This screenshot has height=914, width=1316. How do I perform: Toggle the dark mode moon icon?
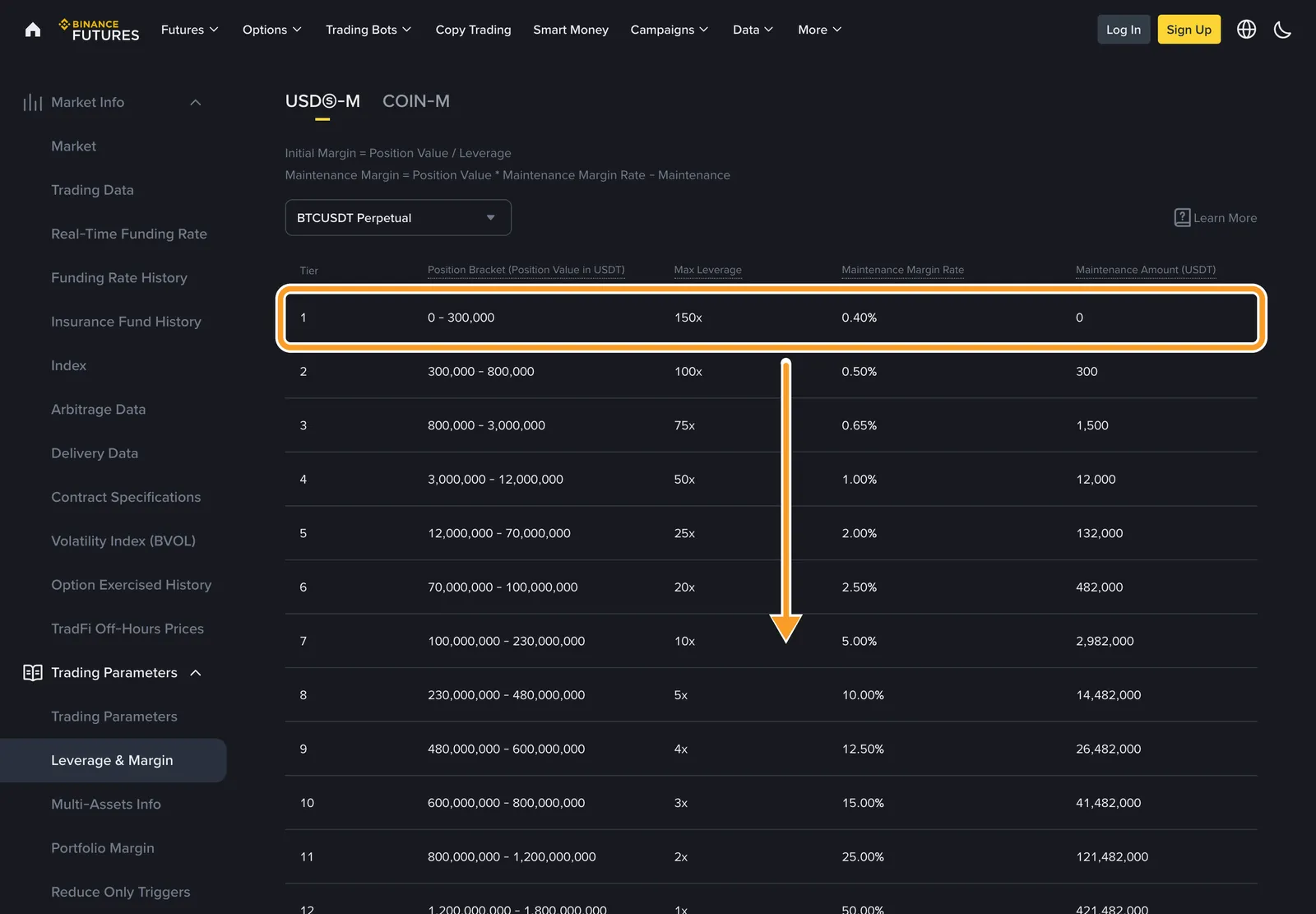[1282, 30]
